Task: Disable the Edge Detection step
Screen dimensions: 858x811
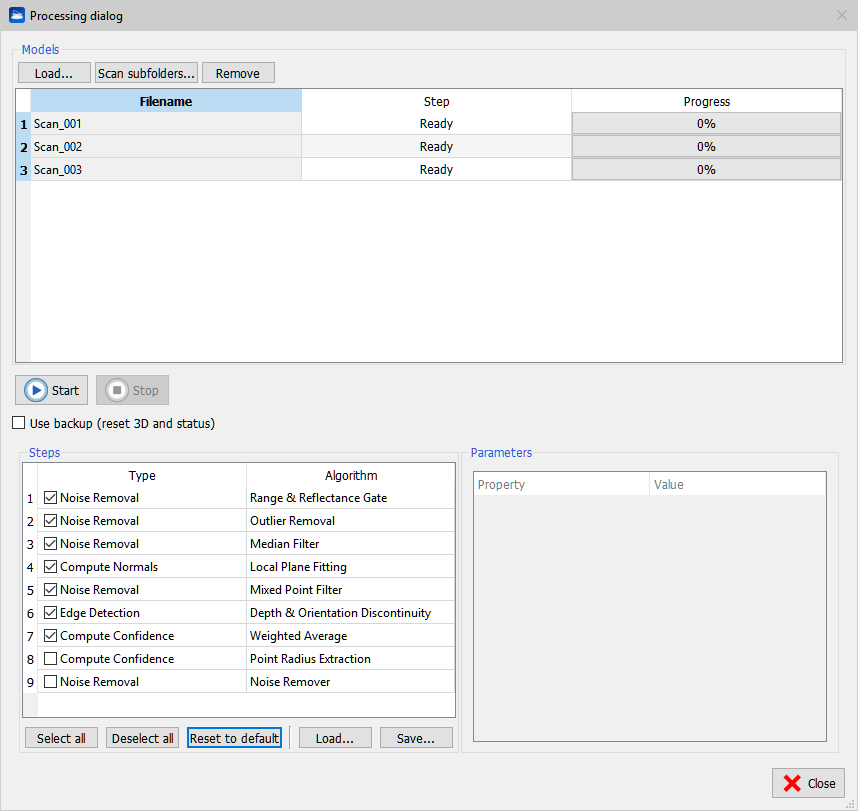Action: pyautogui.click(x=51, y=613)
